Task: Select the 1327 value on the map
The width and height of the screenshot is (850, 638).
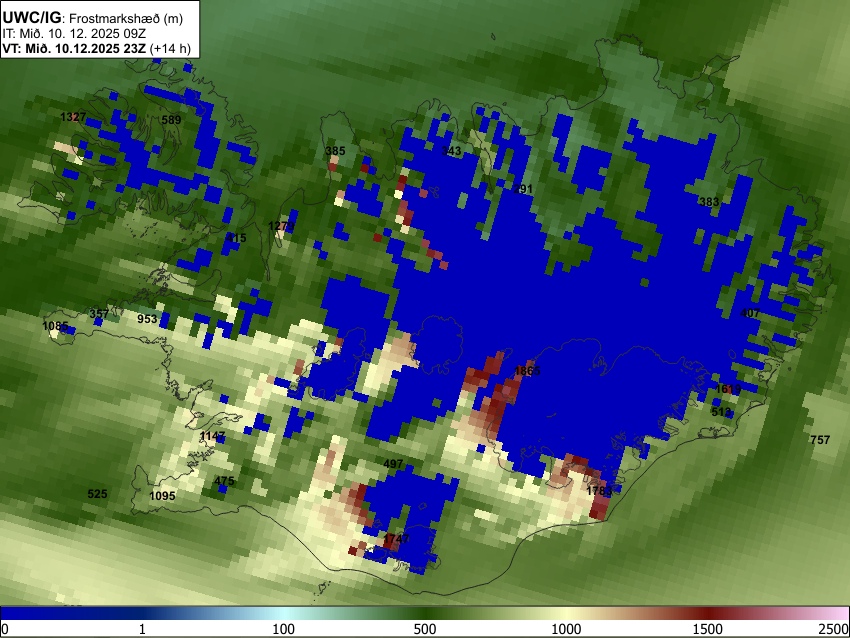Action: (x=73, y=117)
